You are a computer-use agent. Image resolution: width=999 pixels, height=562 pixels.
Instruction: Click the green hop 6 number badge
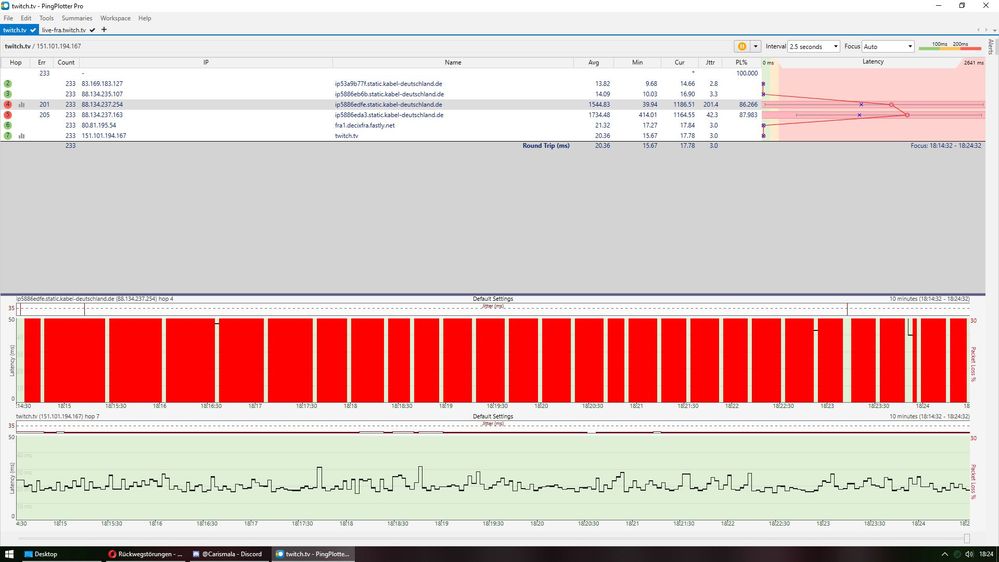click(x=8, y=125)
